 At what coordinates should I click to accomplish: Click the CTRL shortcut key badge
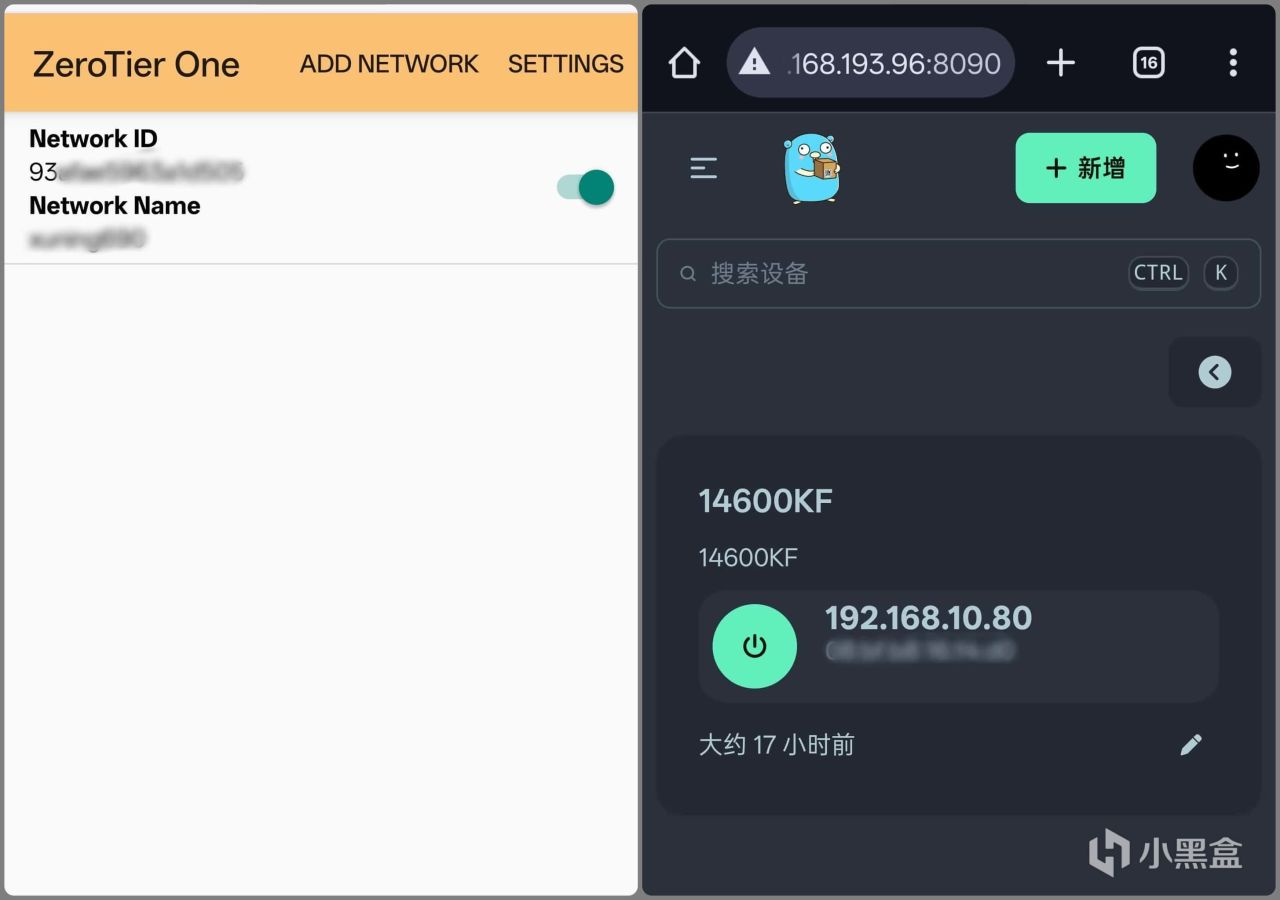click(x=1158, y=273)
